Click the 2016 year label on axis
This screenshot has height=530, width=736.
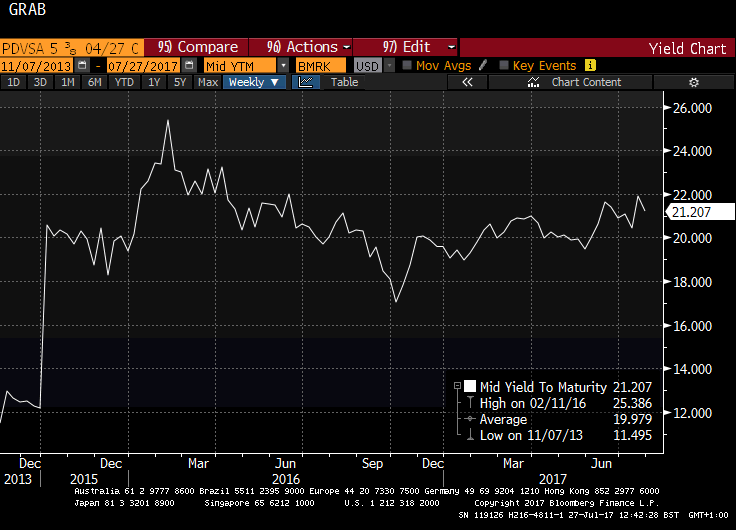286,479
